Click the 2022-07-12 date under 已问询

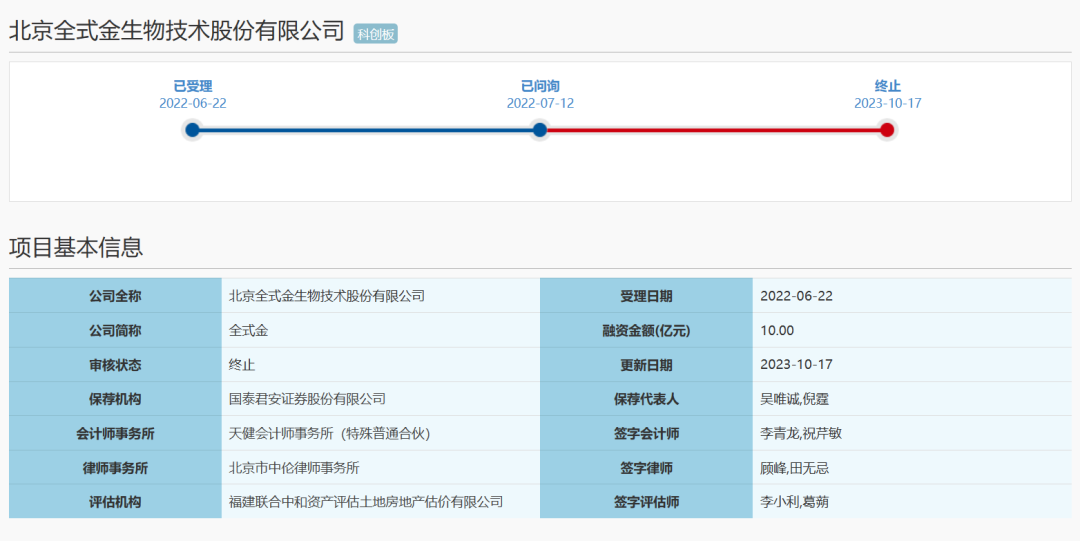coord(540,103)
